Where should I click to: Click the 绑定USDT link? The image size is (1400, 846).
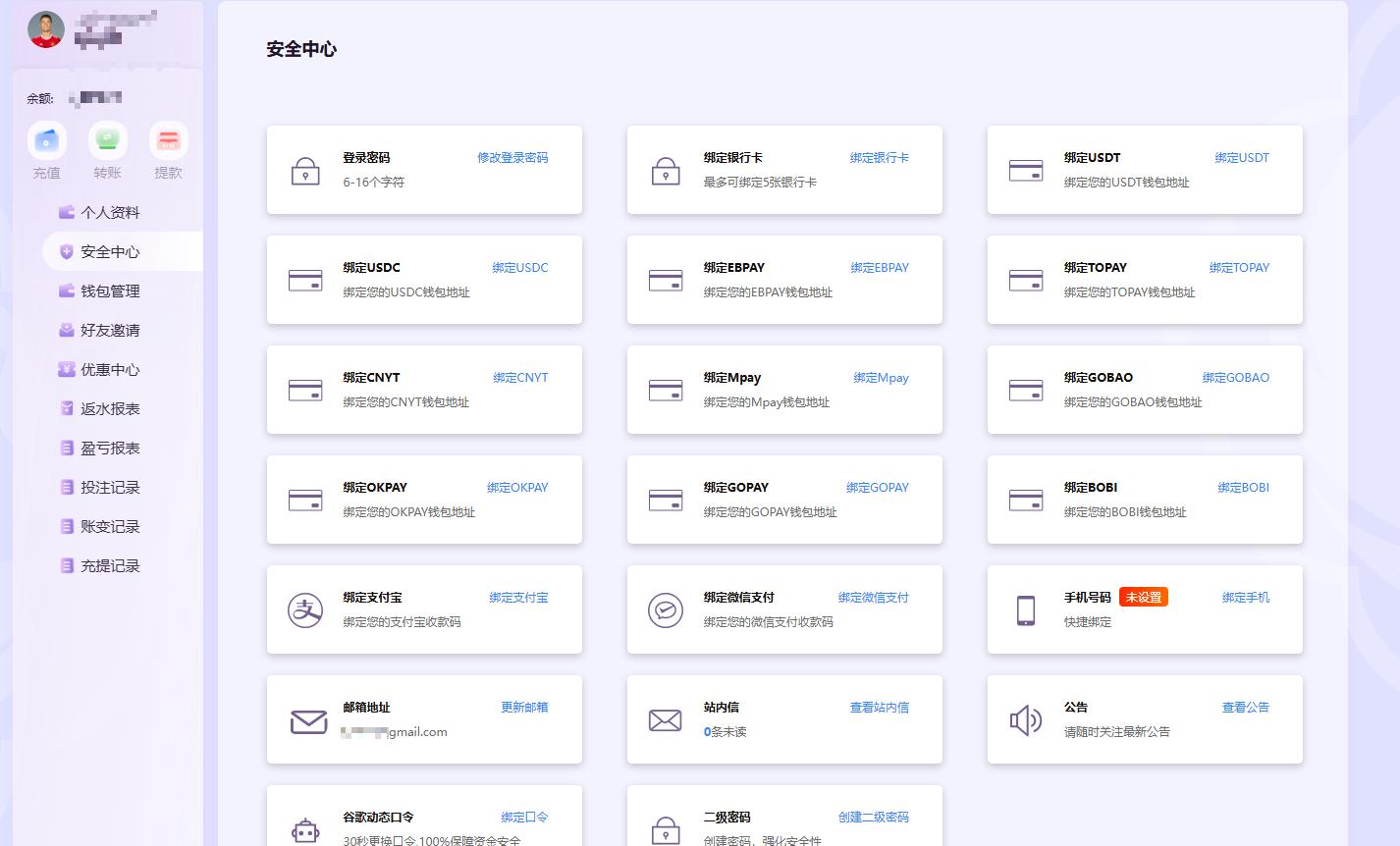(1241, 158)
